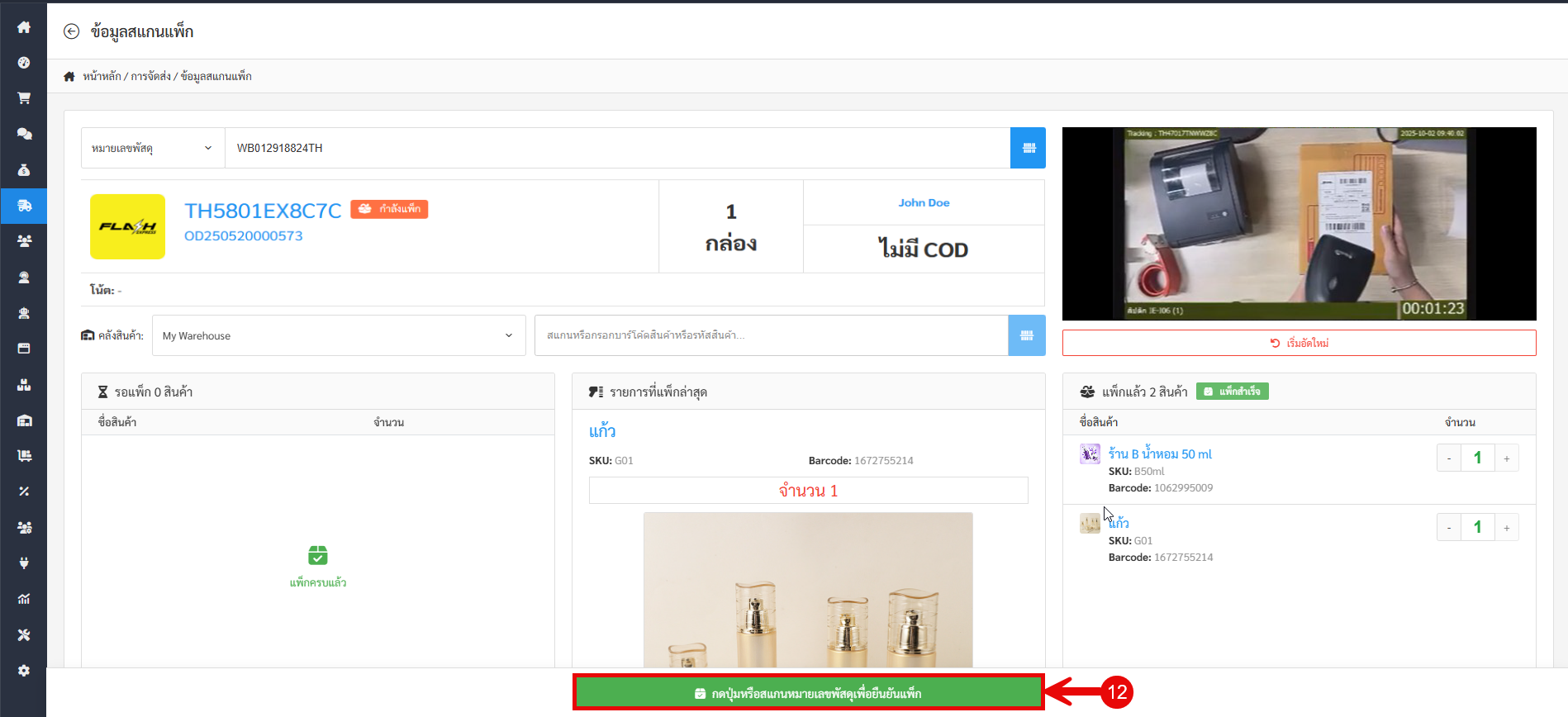Increase quantity of ร้าน B น้ำหอม 50 ml

[x=1506, y=458]
